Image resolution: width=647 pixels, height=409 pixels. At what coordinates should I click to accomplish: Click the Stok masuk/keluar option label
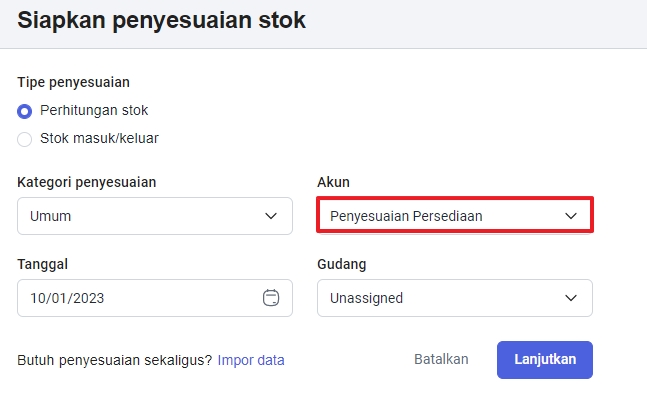point(99,139)
